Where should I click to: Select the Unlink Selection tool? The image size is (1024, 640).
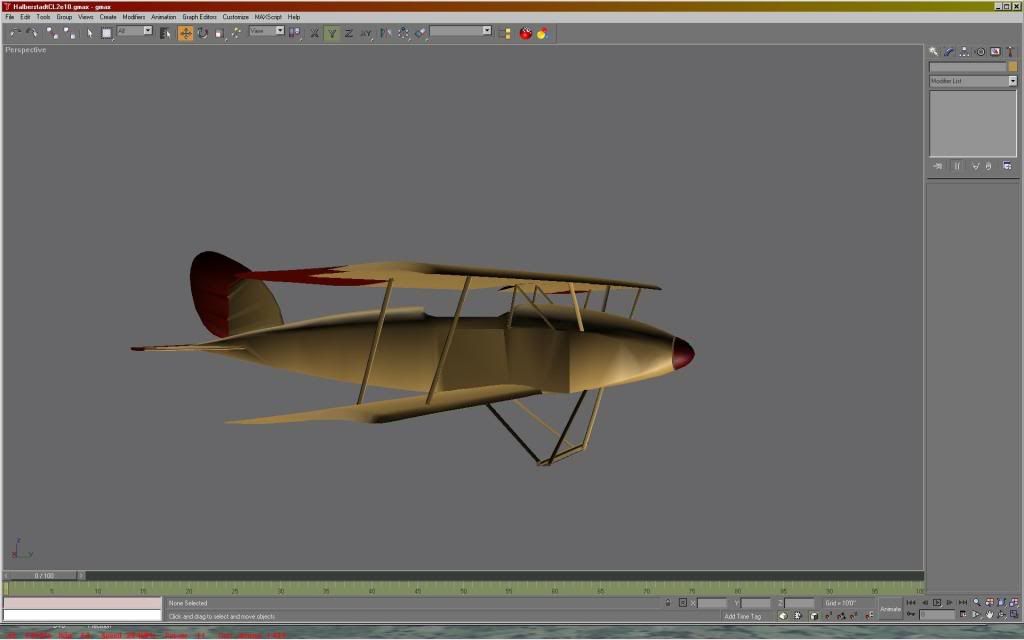pyautogui.click(x=69, y=33)
